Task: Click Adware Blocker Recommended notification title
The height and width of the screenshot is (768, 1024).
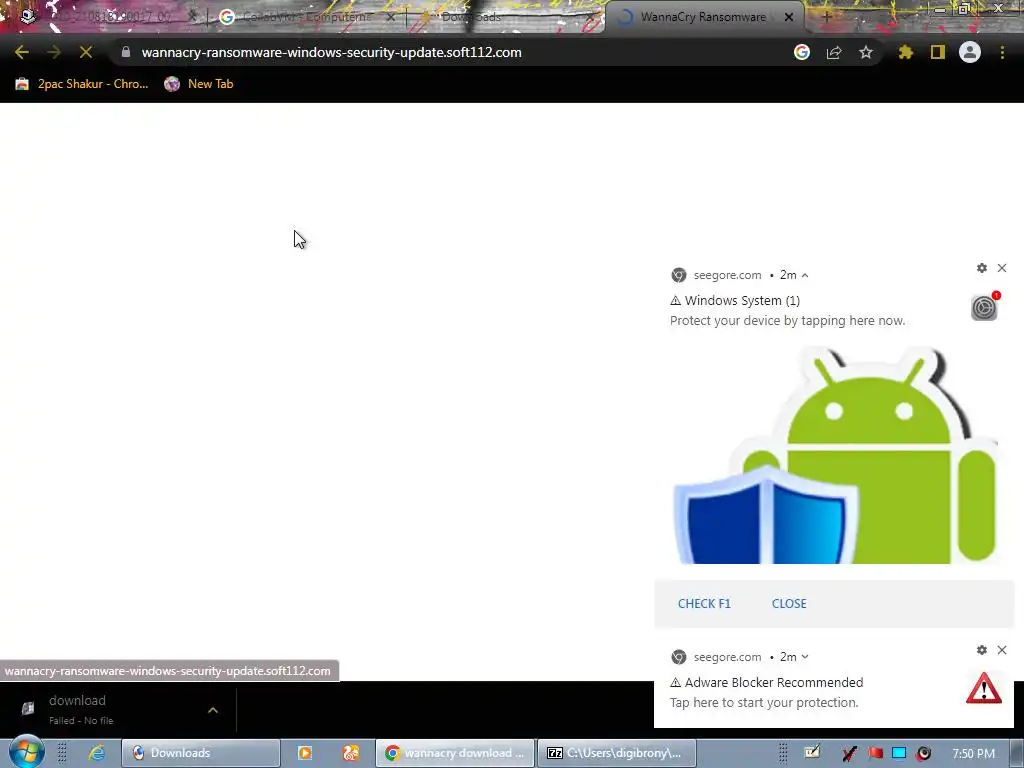Action: click(774, 682)
